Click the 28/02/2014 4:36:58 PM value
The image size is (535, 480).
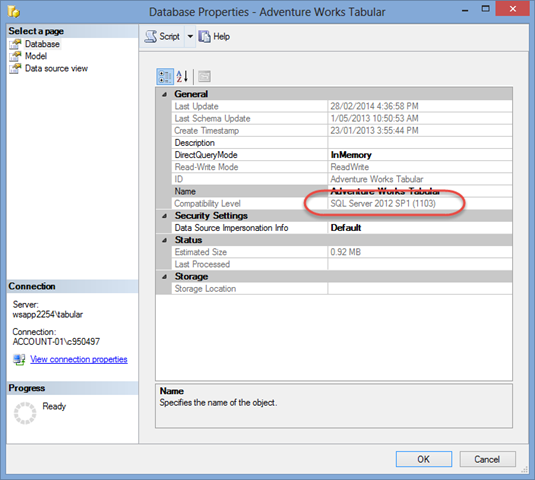coord(374,106)
